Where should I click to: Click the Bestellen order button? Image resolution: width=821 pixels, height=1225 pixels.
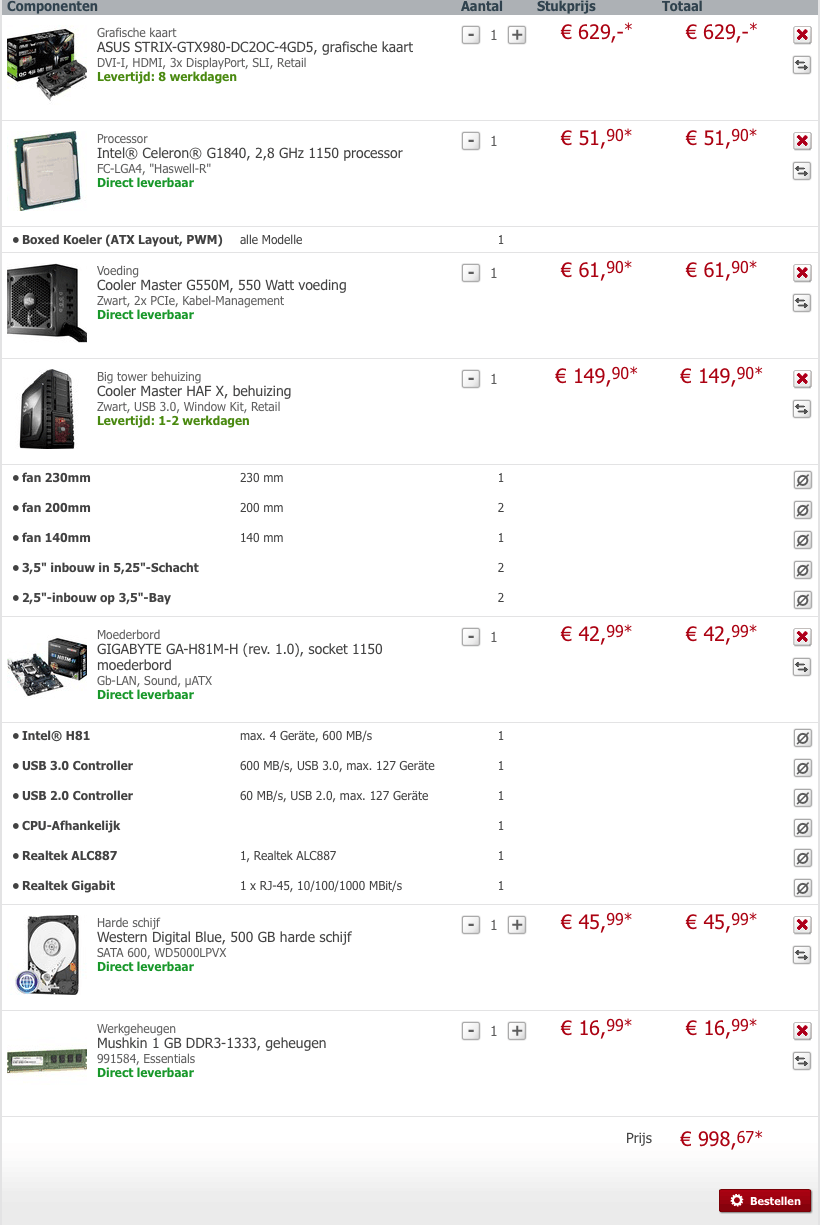pyautogui.click(x=765, y=1200)
